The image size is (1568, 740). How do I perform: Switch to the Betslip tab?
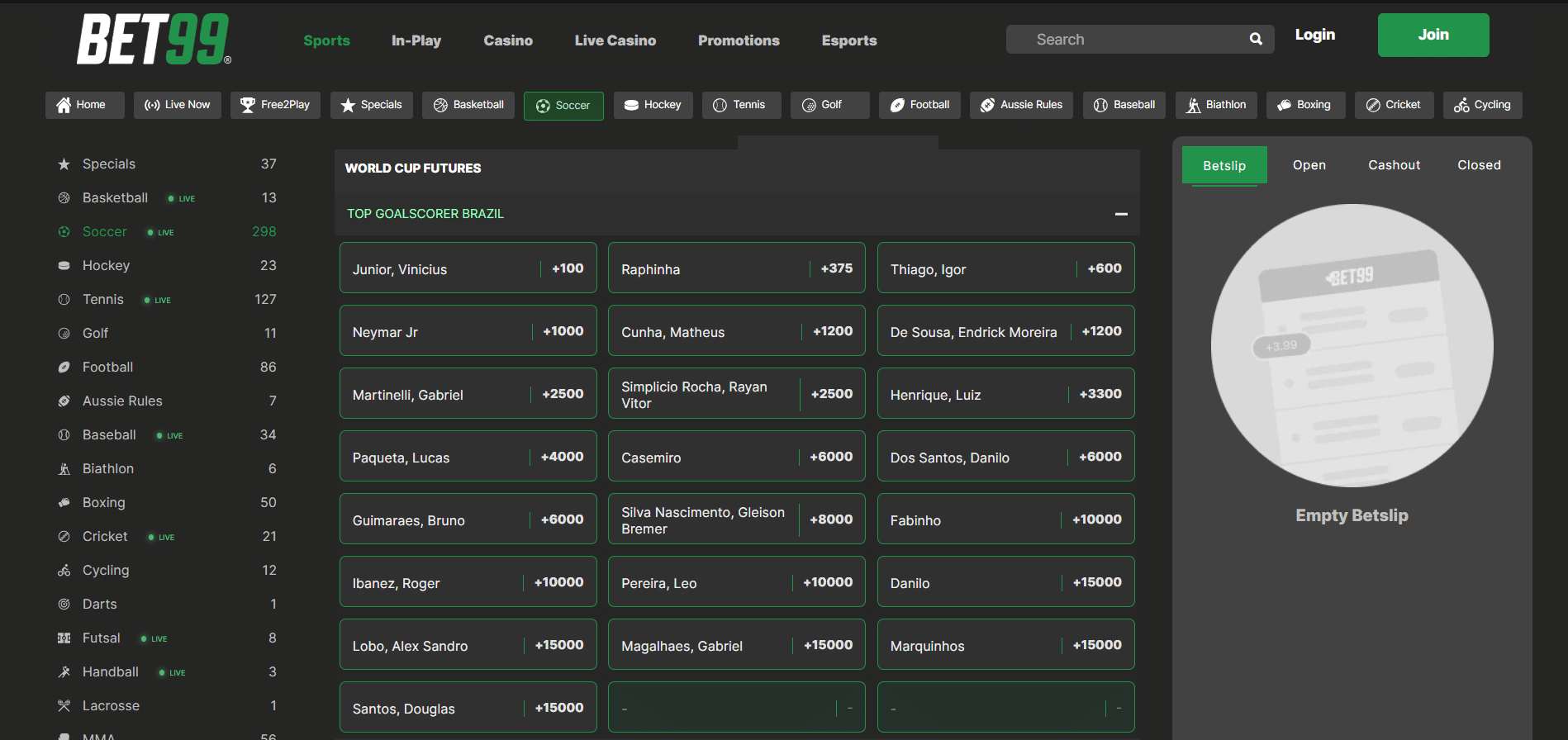(x=1224, y=165)
